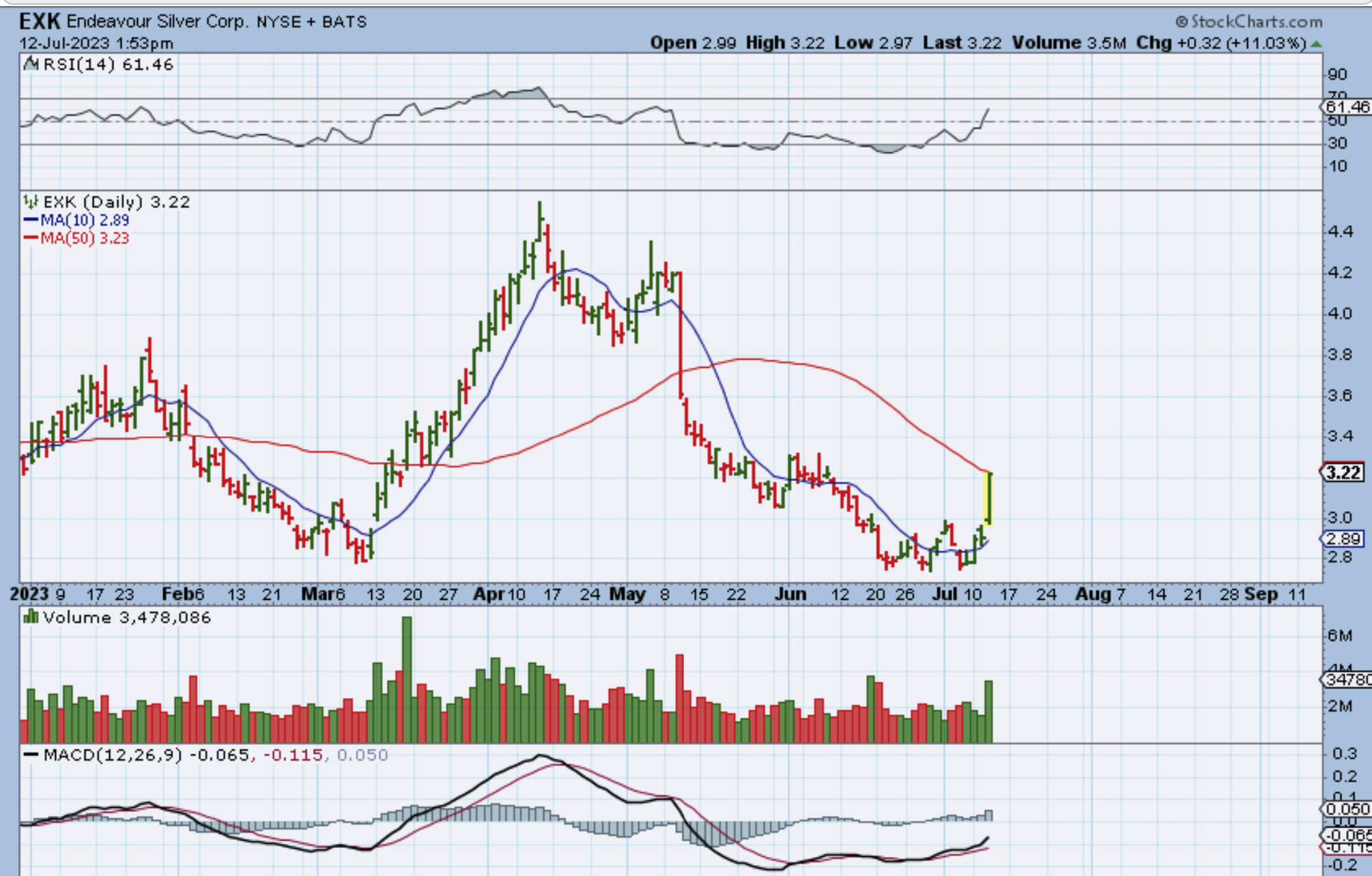Viewport: 1372px width, 876px height.
Task: Click the yellow highlighted latest price bar
Action: (x=987, y=498)
